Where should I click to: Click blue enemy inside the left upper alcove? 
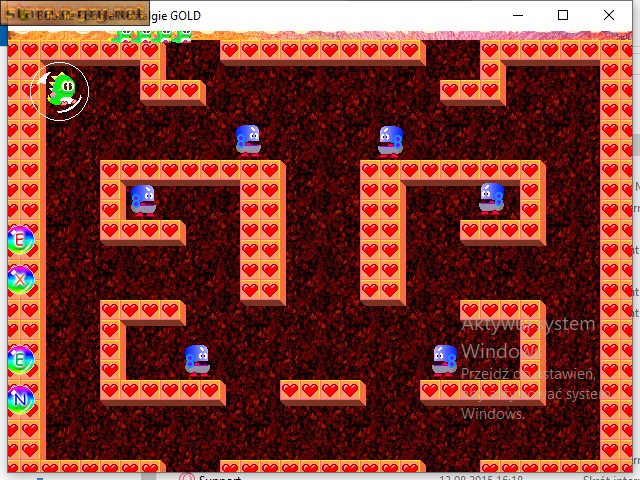(143, 200)
